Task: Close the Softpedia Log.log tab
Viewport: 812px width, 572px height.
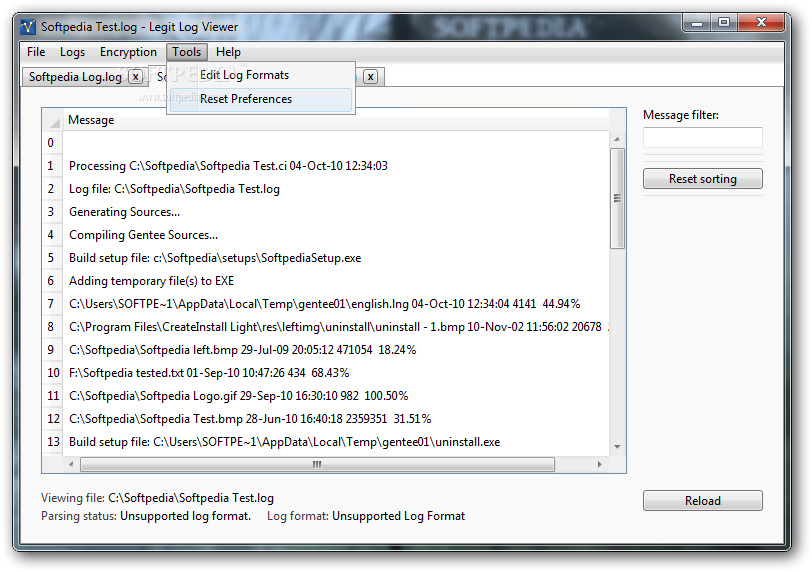Action: tap(136, 77)
